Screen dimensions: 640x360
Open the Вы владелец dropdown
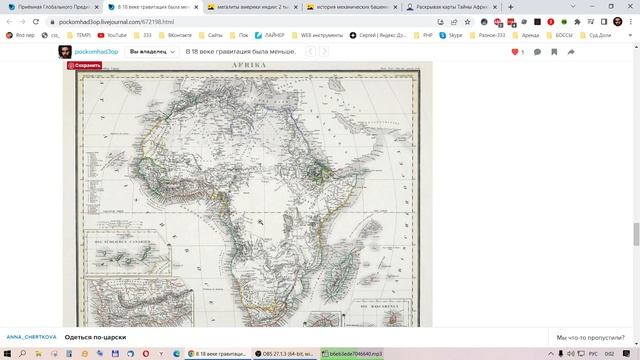[152, 52]
